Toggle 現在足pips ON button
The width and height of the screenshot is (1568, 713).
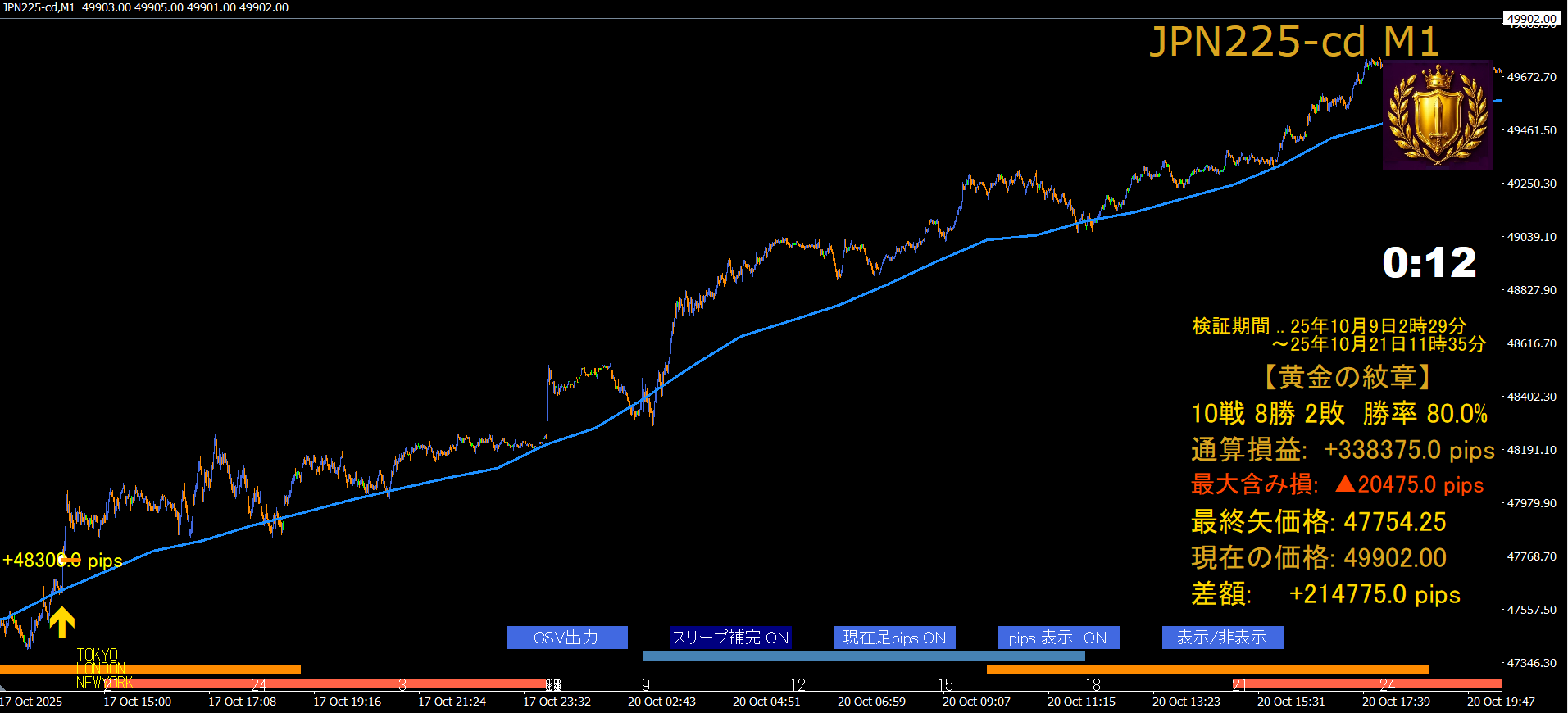(894, 638)
